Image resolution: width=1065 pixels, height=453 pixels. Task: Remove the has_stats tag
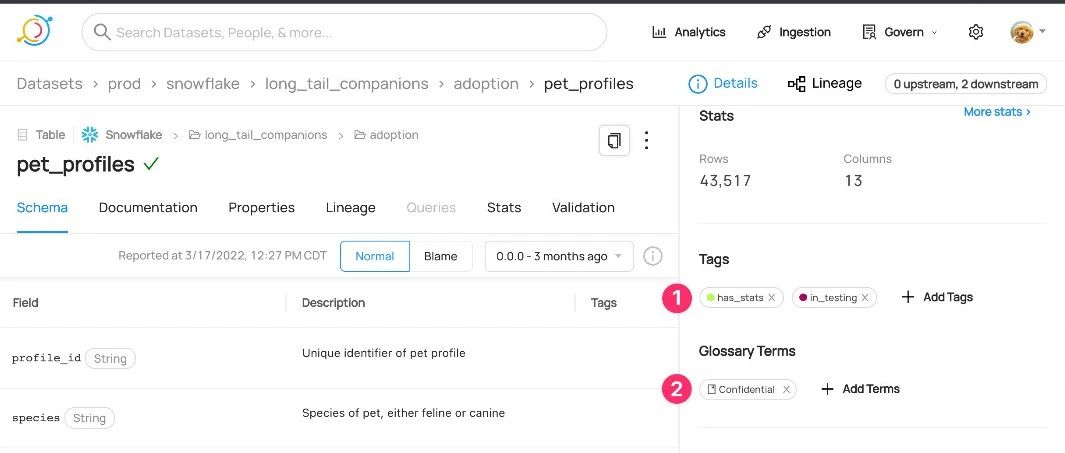pos(772,298)
